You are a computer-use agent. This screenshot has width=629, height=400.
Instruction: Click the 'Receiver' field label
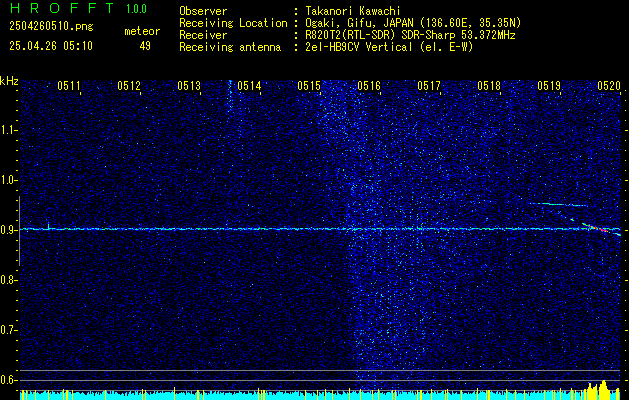[203, 35]
